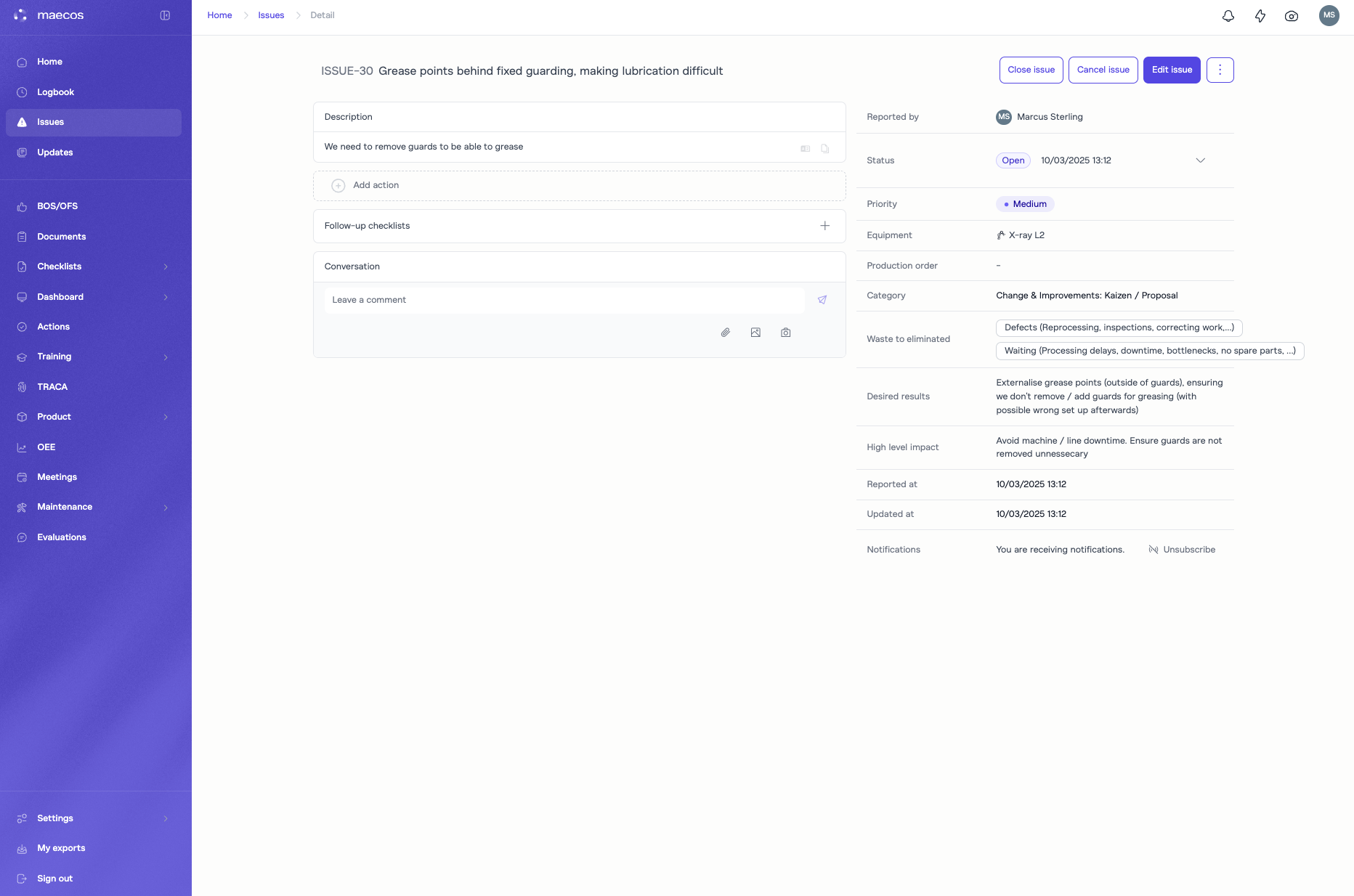Click the notifications bell icon
Image resolution: width=1354 pixels, height=896 pixels.
tap(1228, 16)
